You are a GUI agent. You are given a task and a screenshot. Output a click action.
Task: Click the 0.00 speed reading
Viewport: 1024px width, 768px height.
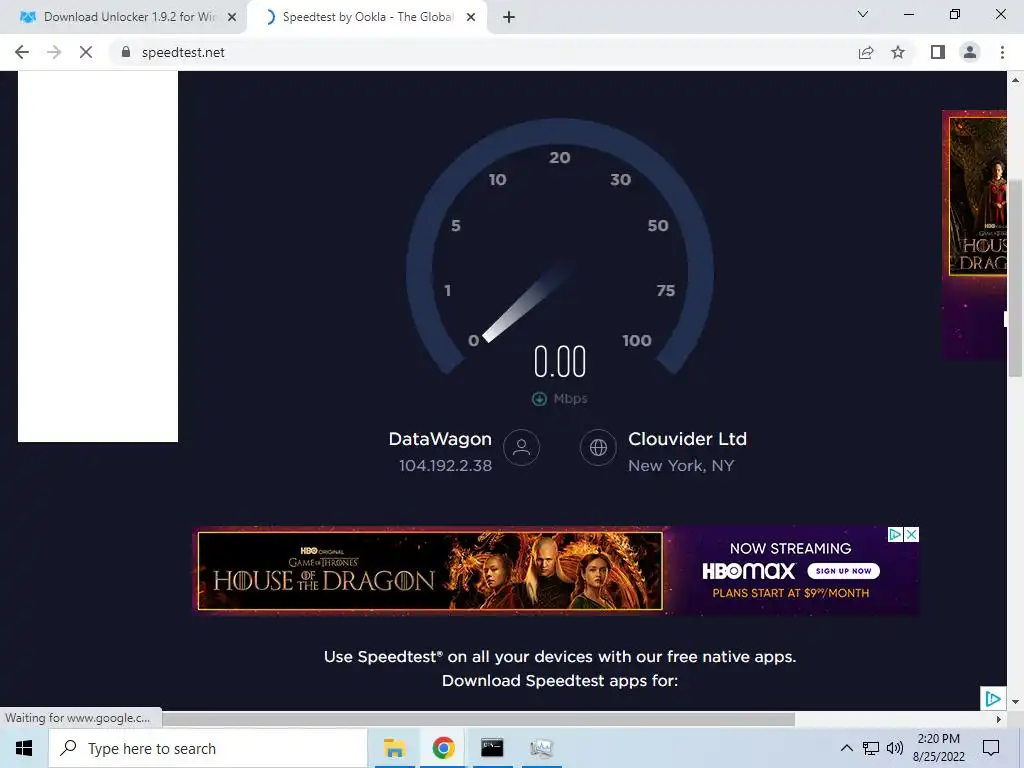point(560,362)
